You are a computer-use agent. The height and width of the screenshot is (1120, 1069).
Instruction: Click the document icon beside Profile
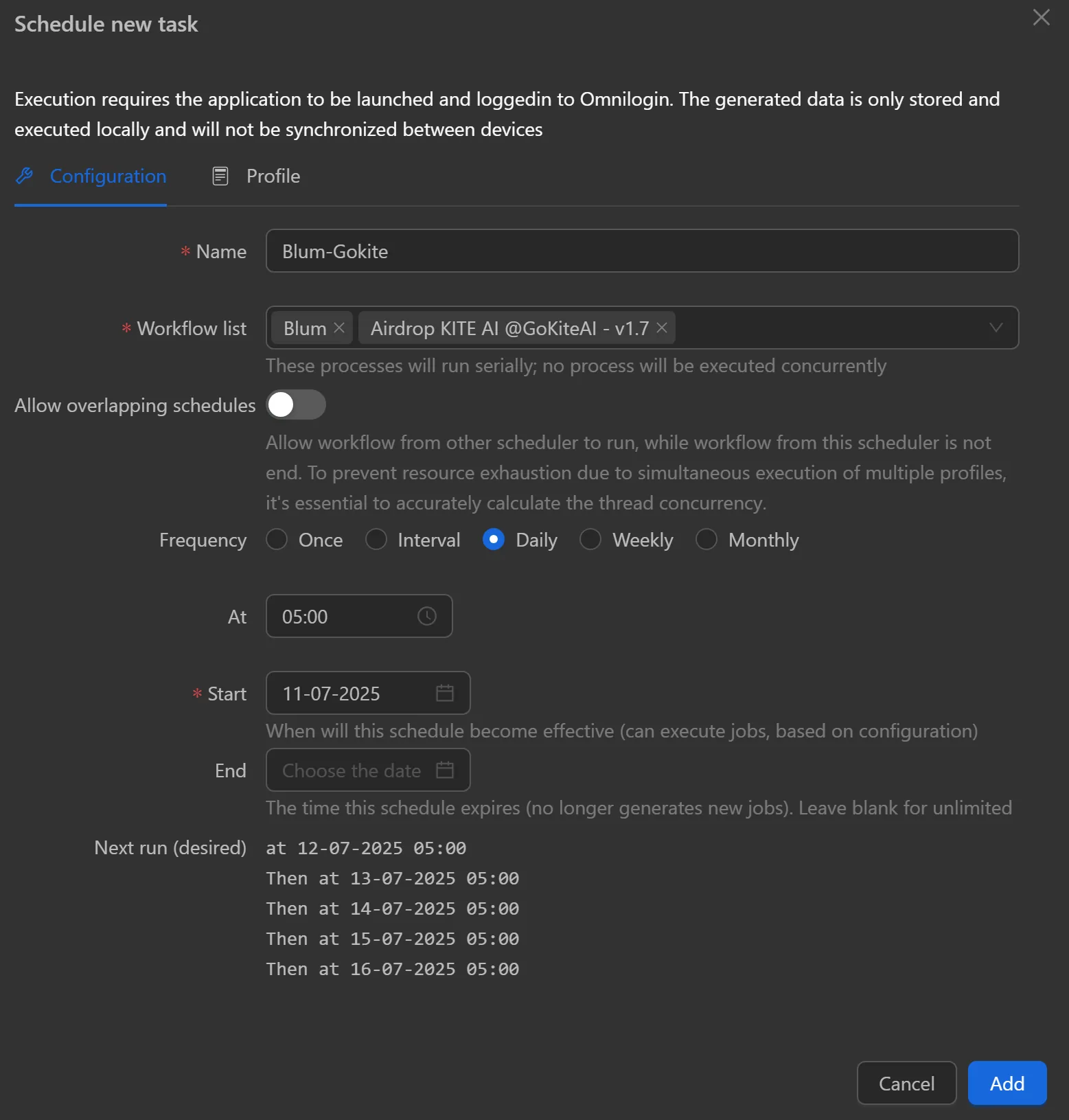[x=220, y=176]
